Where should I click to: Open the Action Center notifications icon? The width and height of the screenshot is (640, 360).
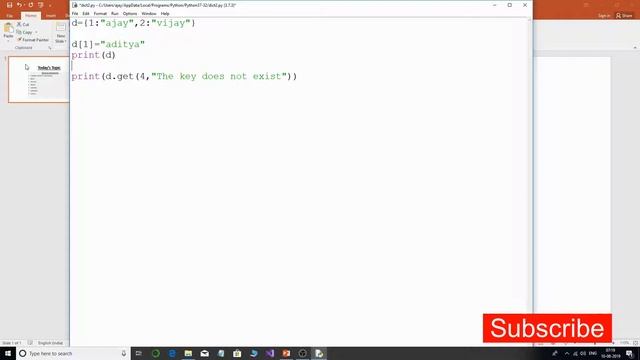[x=630, y=353]
